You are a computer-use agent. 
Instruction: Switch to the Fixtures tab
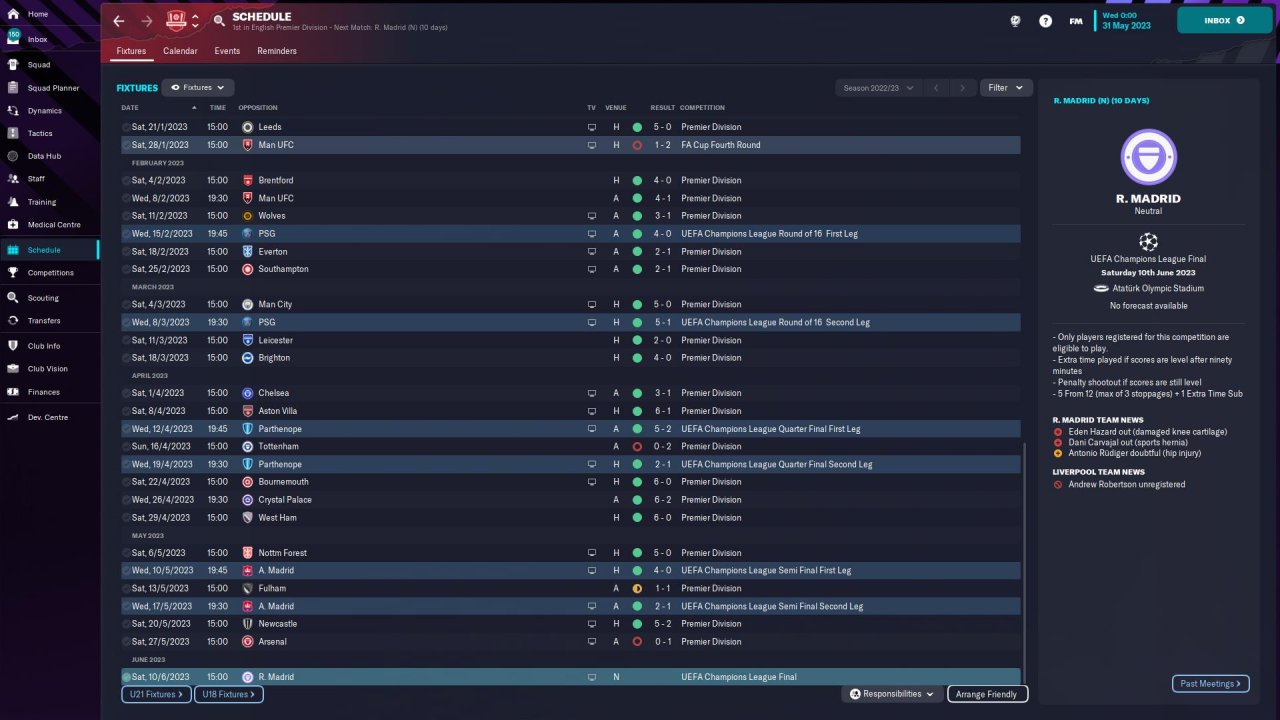click(x=131, y=51)
